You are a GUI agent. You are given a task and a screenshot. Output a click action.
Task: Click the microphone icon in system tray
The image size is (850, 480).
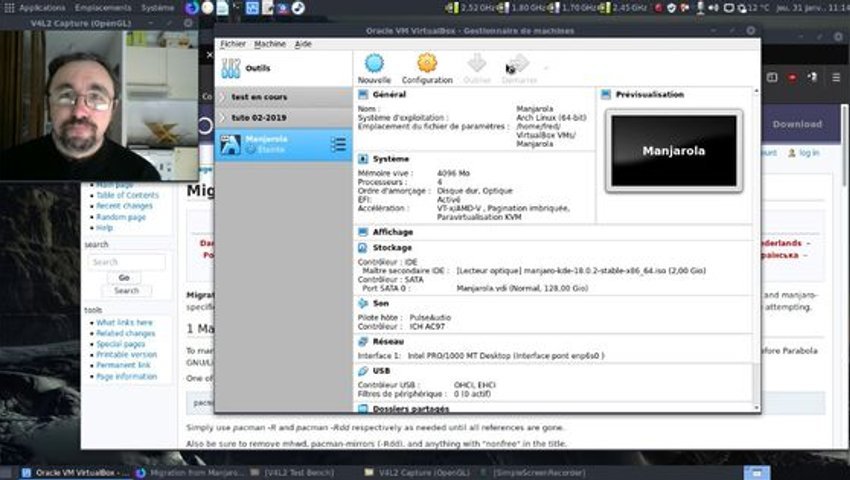click(701, 8)
